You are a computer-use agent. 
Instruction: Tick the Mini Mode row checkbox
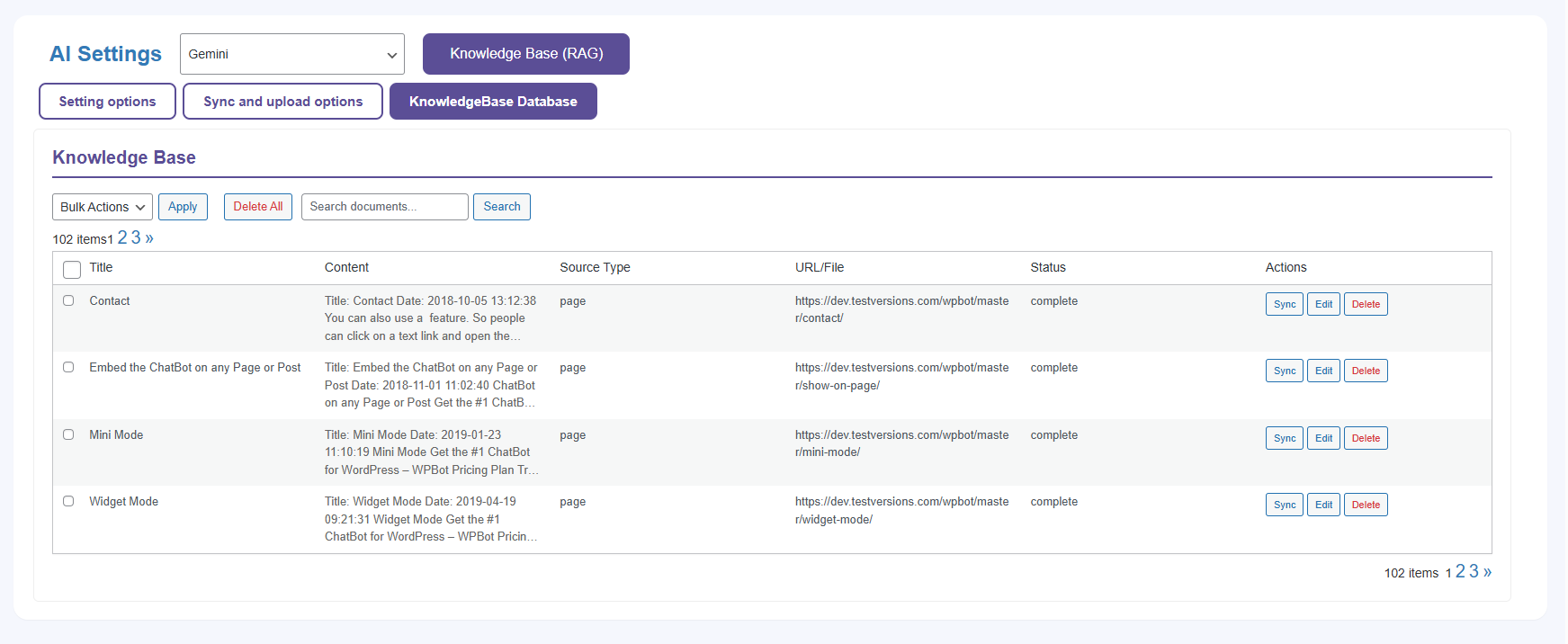tap(68, 434)
